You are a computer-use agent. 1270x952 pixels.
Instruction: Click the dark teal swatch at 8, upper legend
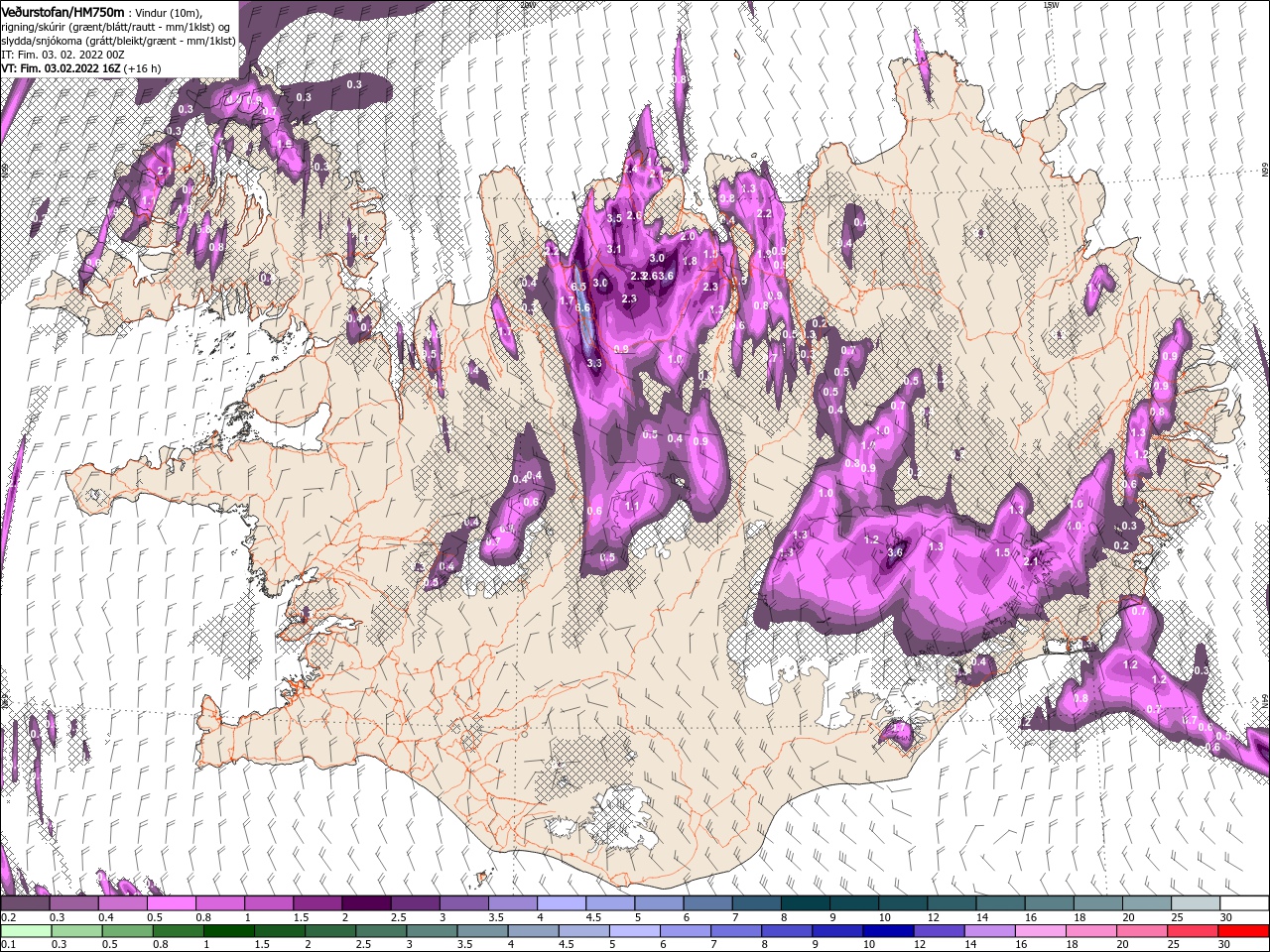coord(805,903)
